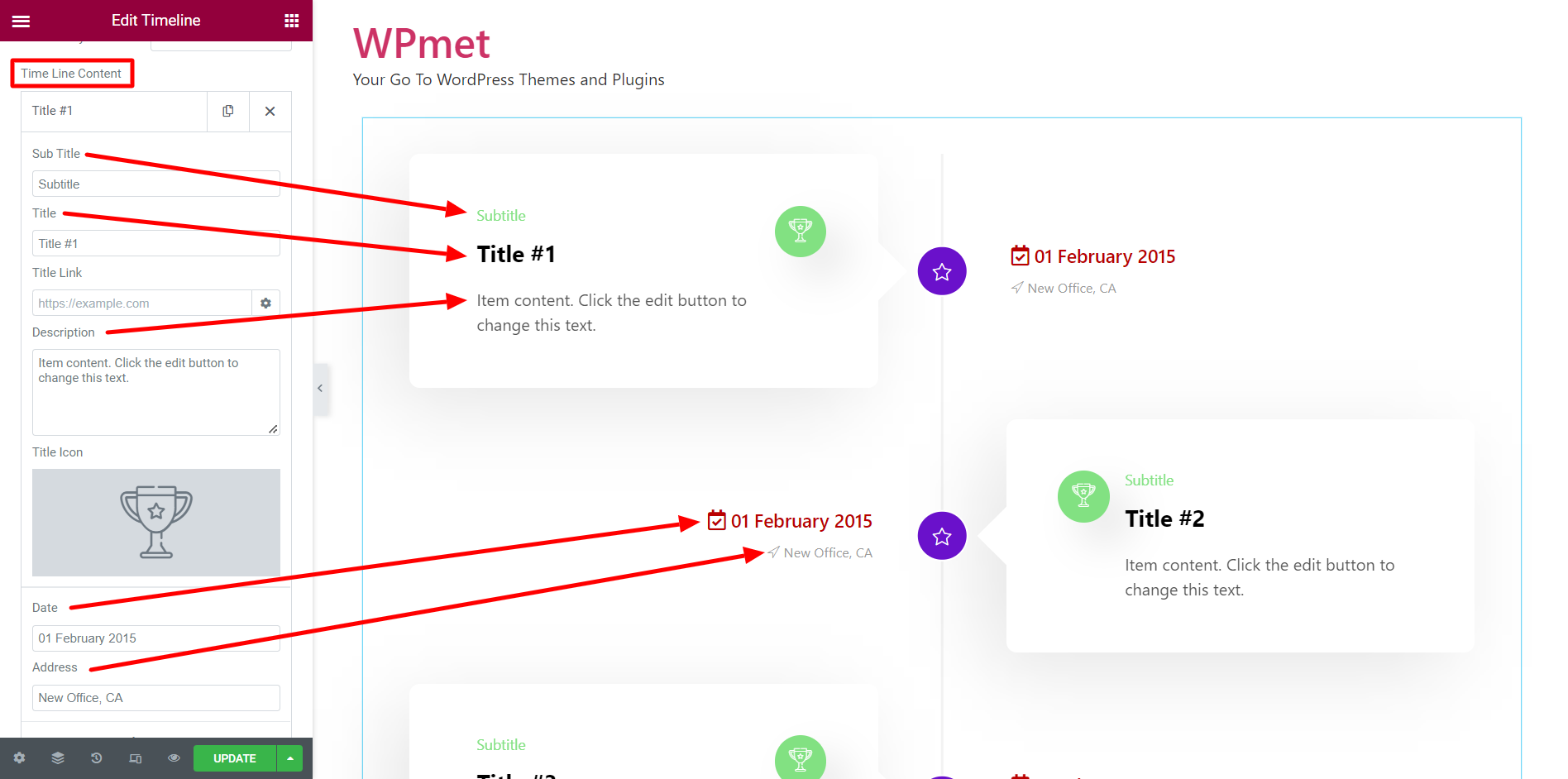Open the Elementor hamburger menu
This screenshot has height=779, width=1568.
pos(21,21)
